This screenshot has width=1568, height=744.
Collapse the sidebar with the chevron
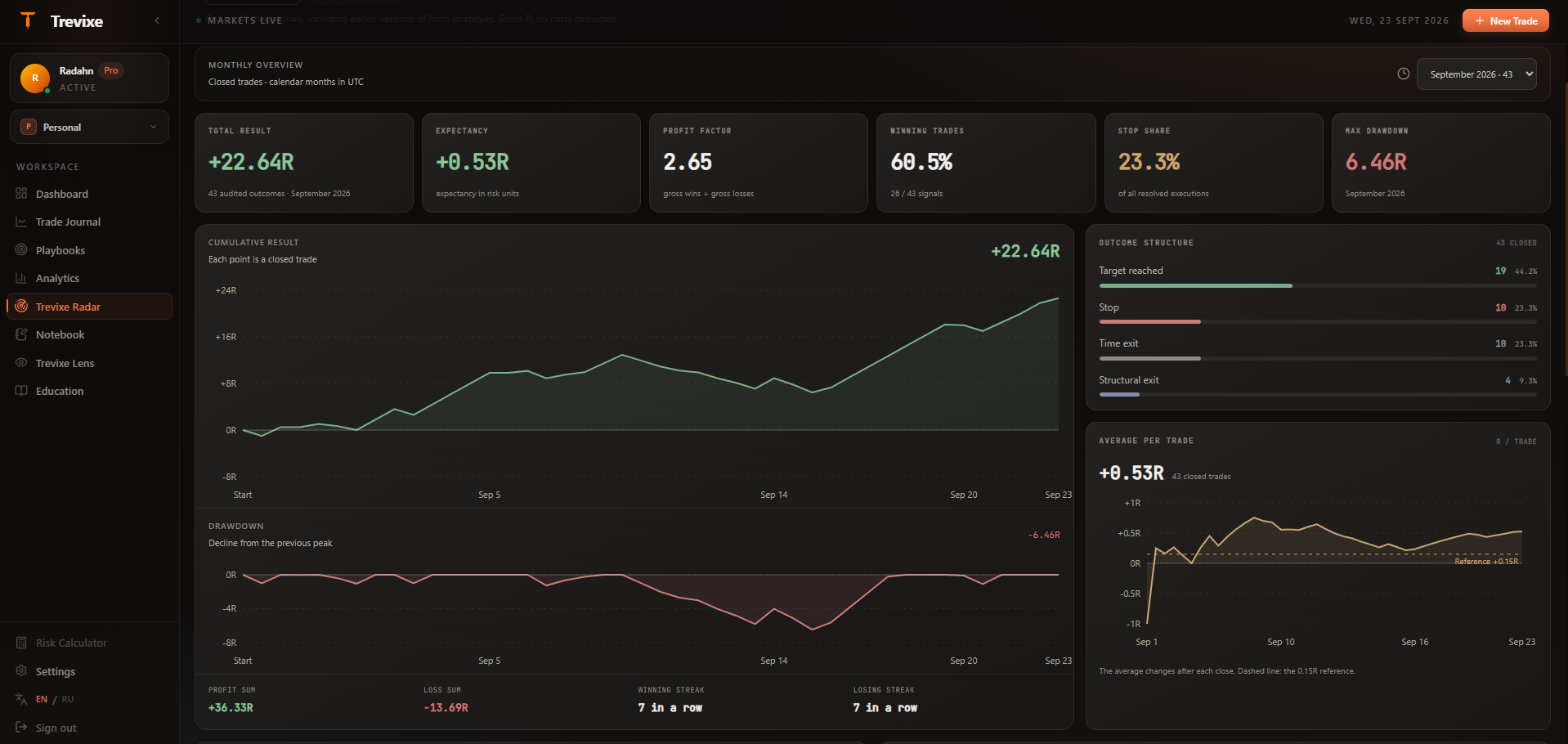tap(157, 20)
